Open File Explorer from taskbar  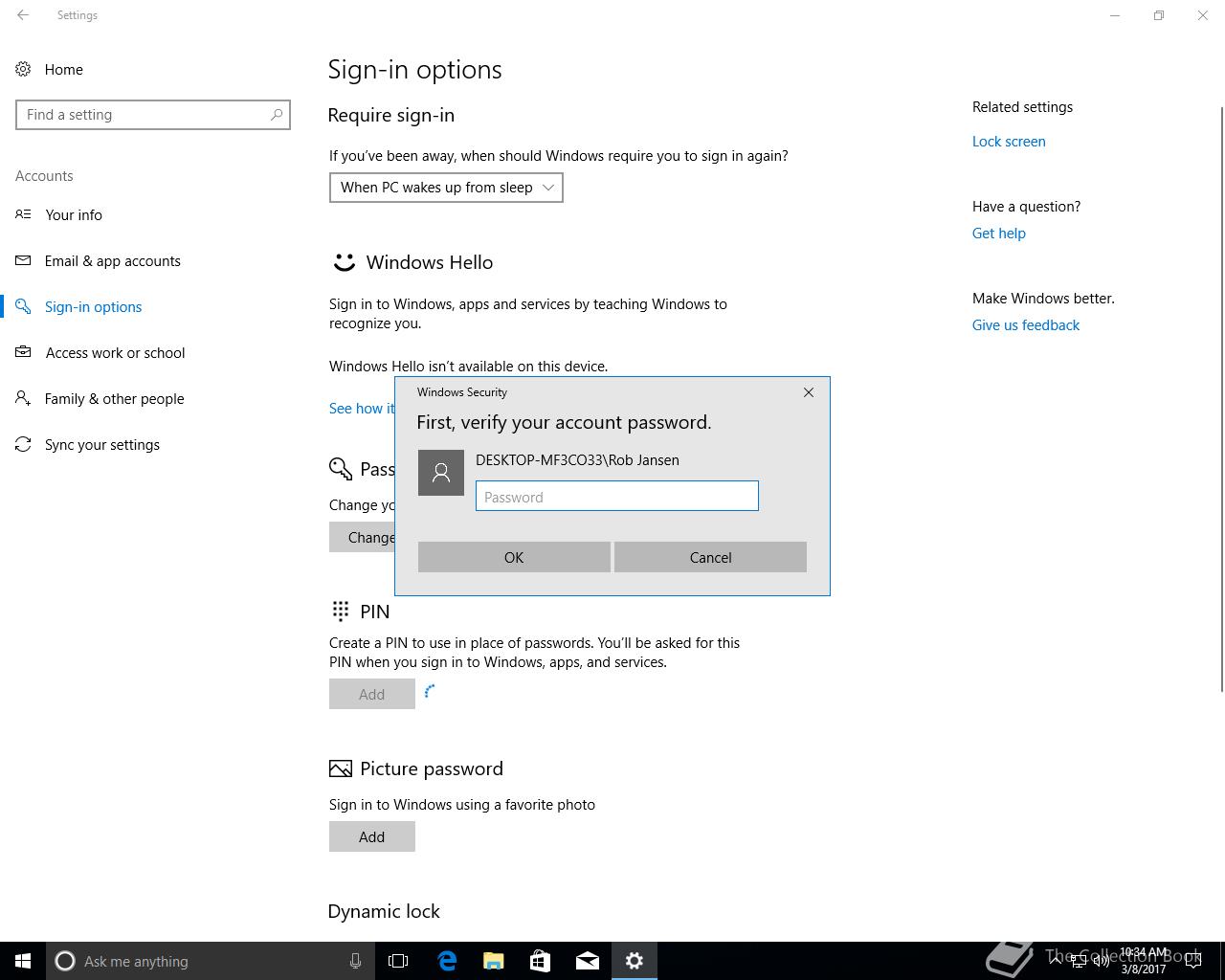(494, 961)
